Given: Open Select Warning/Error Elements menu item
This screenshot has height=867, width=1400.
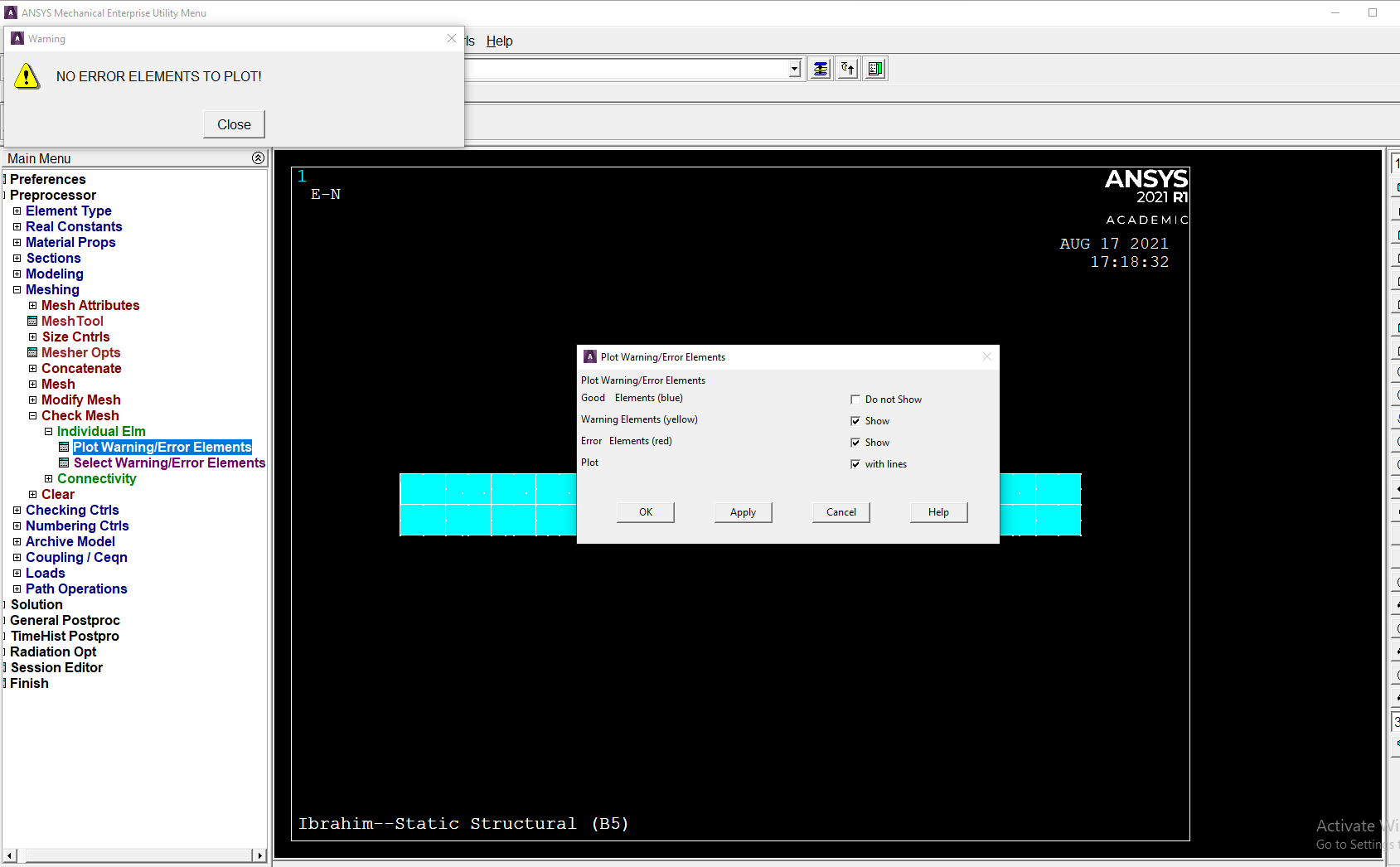Looking at the screenshot, I should (169, 463).
